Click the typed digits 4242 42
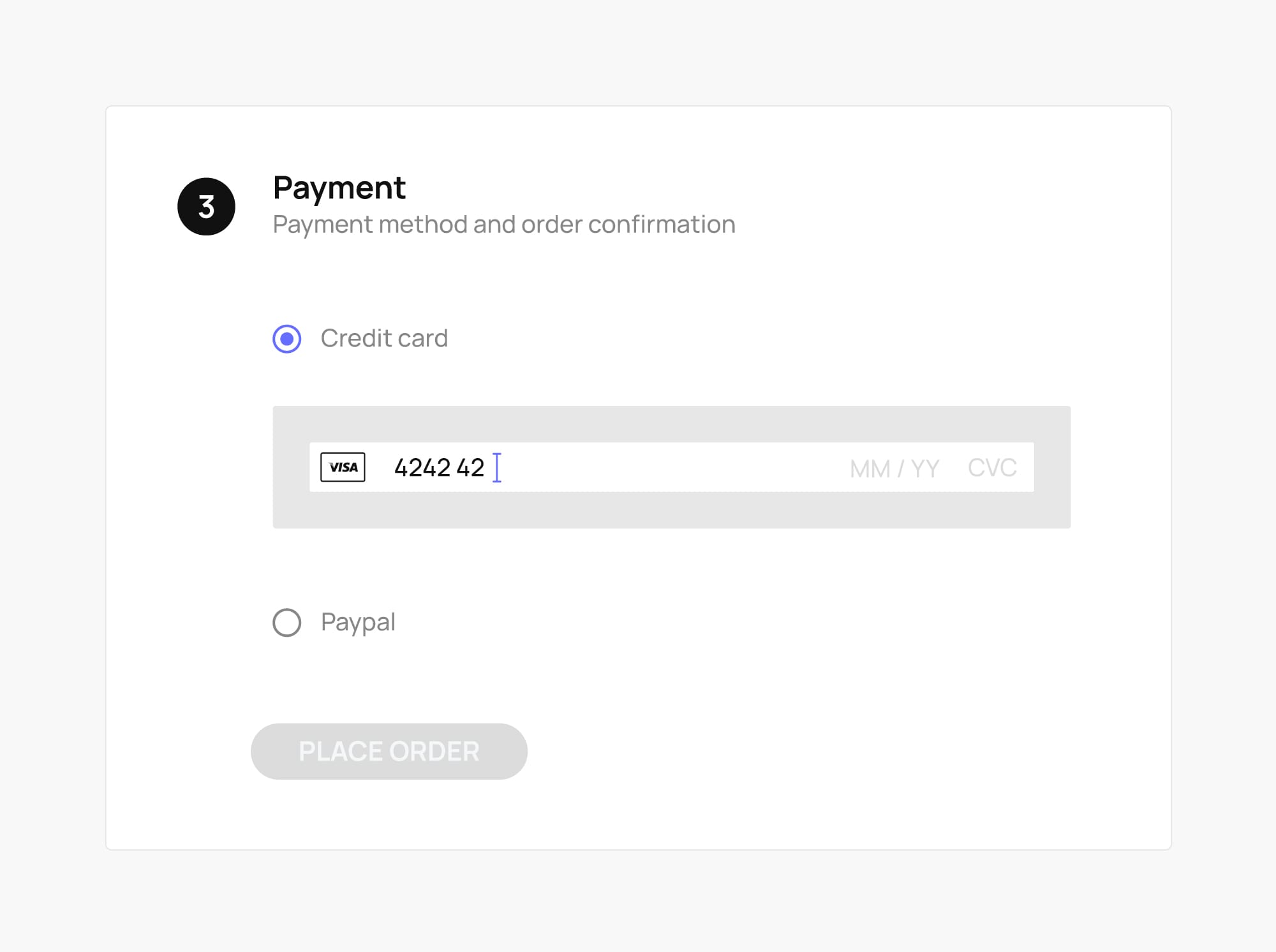Image resolution: width=1276 pixels, height=952 pixels. (440, 467)
